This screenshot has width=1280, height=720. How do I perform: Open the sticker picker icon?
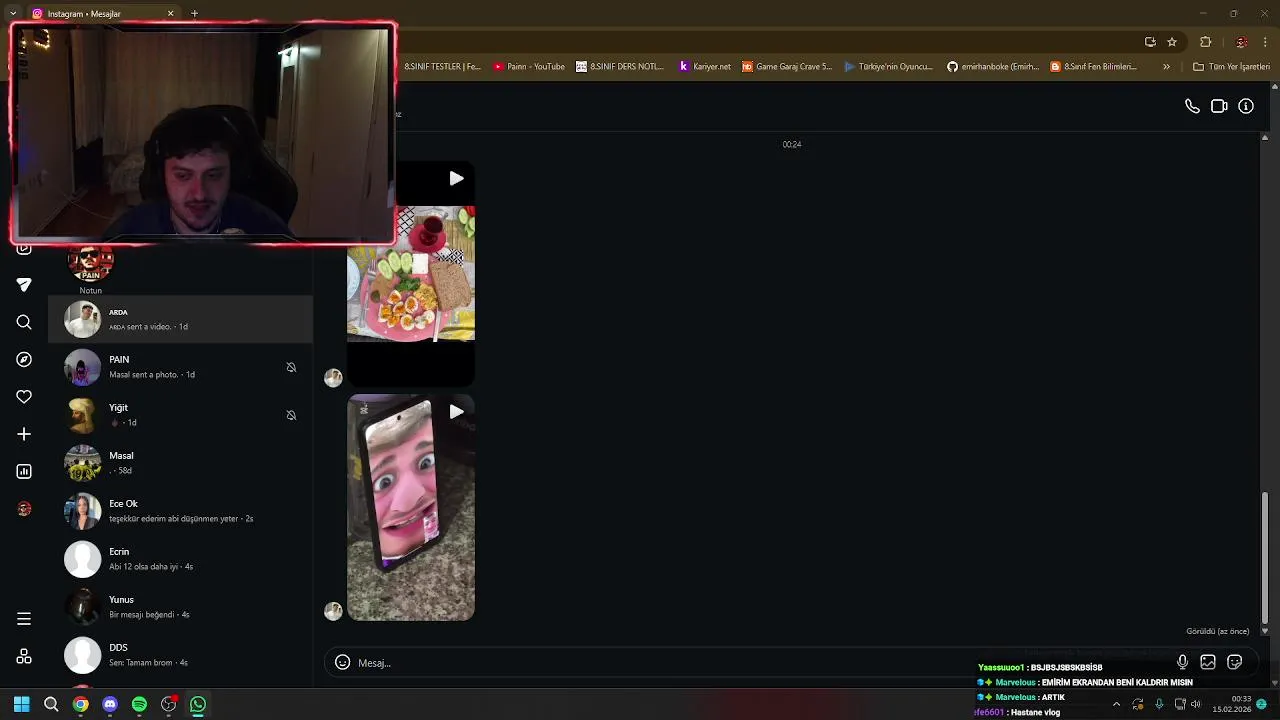pyautogui.click(x=1235, y=662)
